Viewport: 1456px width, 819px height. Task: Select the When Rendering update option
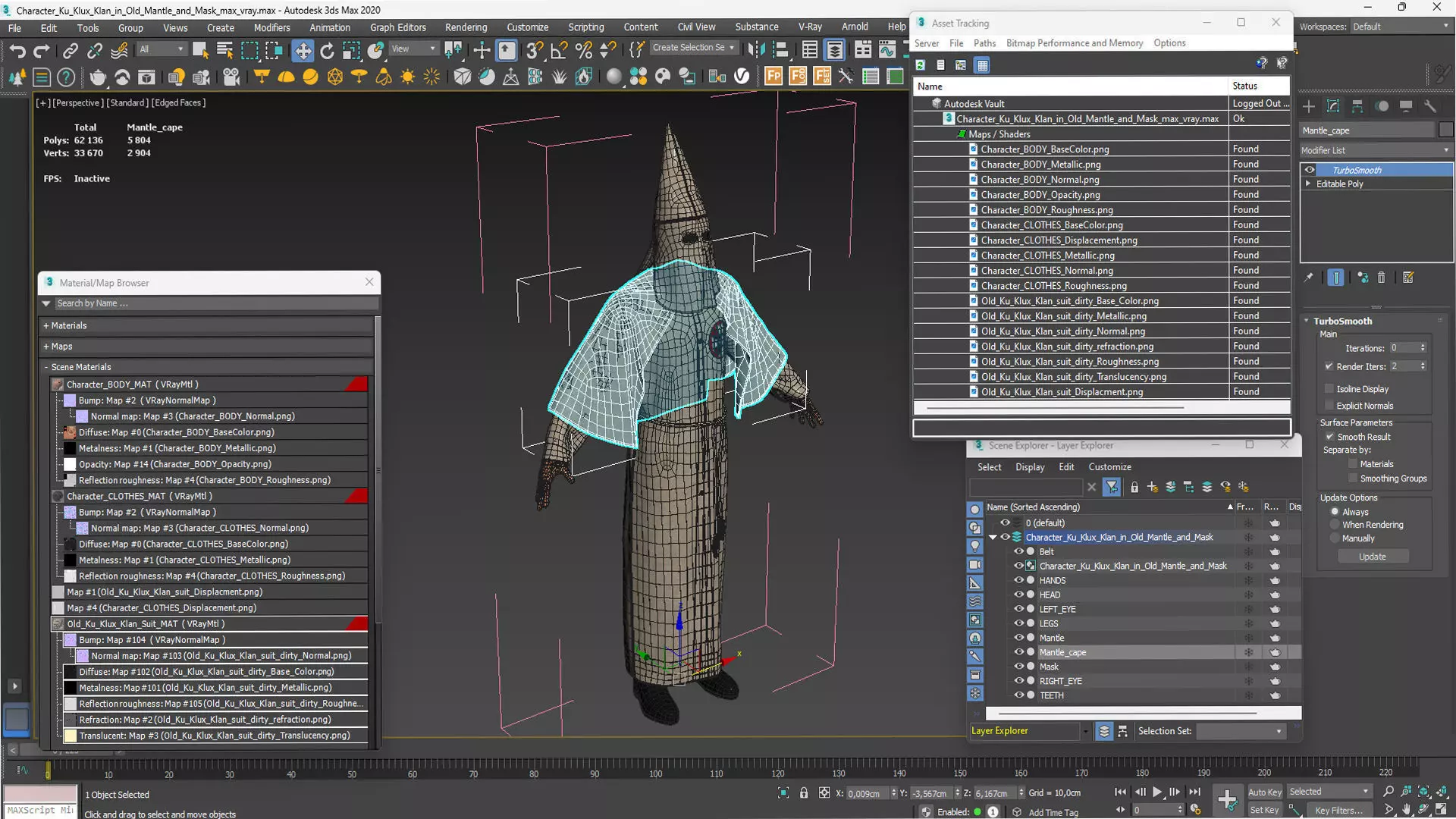click(x=1335, y=525)
